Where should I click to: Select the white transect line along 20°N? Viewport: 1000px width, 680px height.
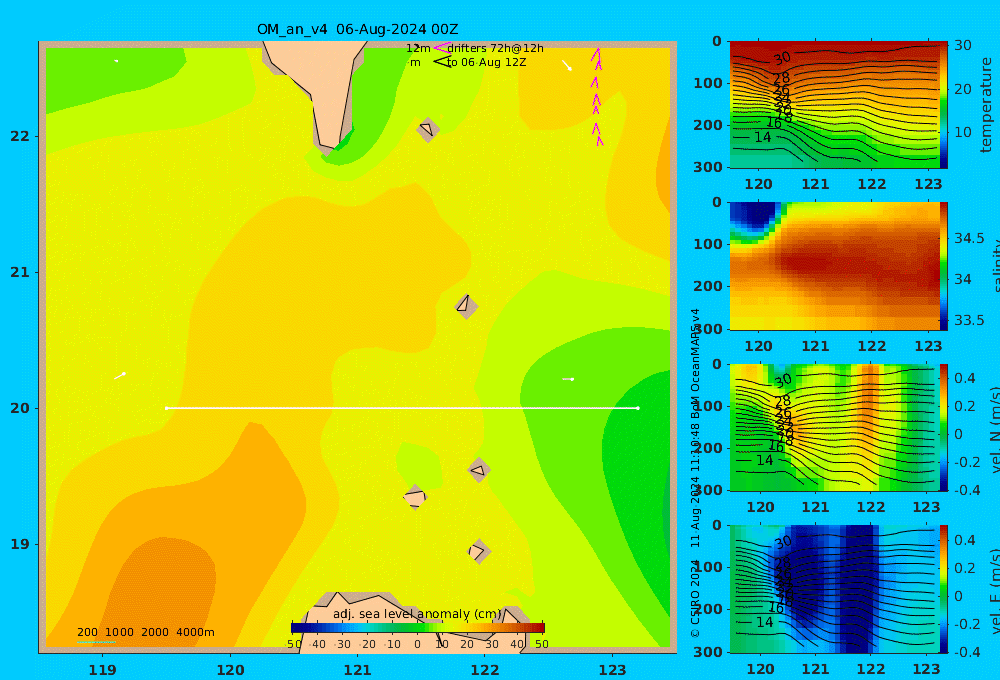point(402,408)
